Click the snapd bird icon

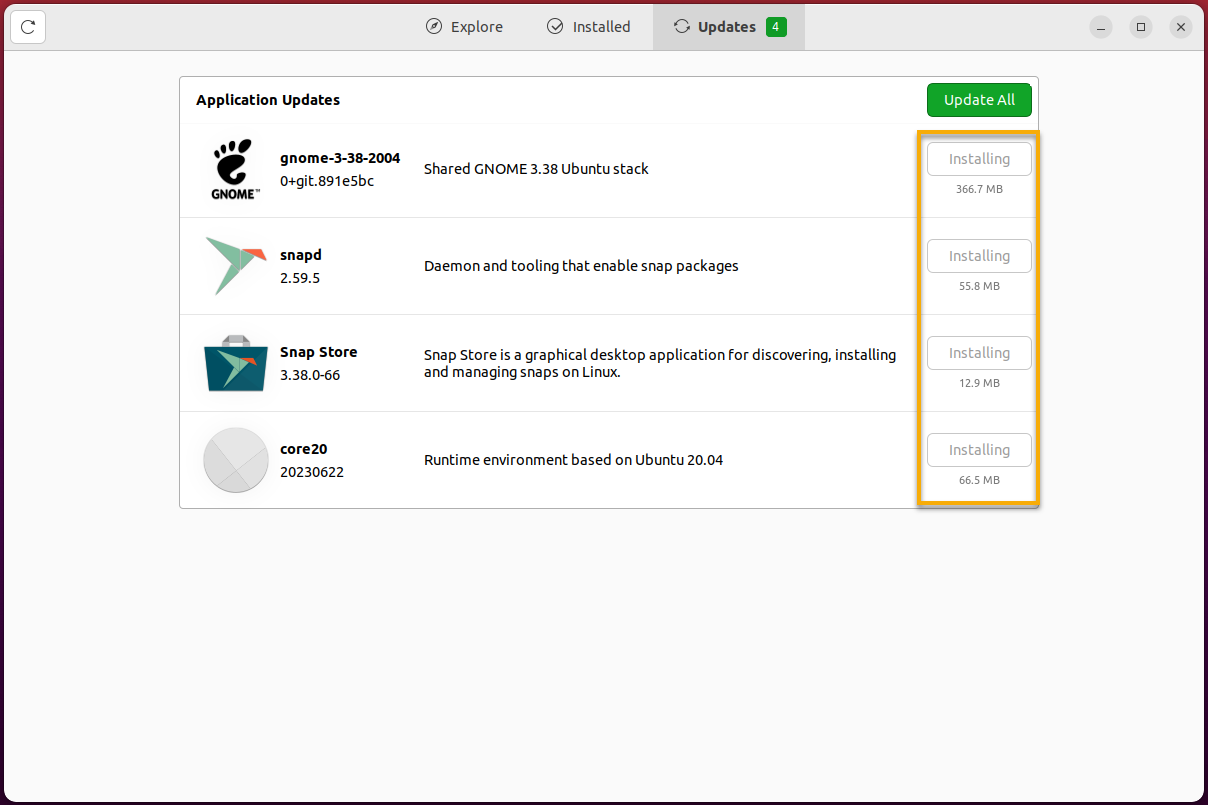(x=235, y=266)
